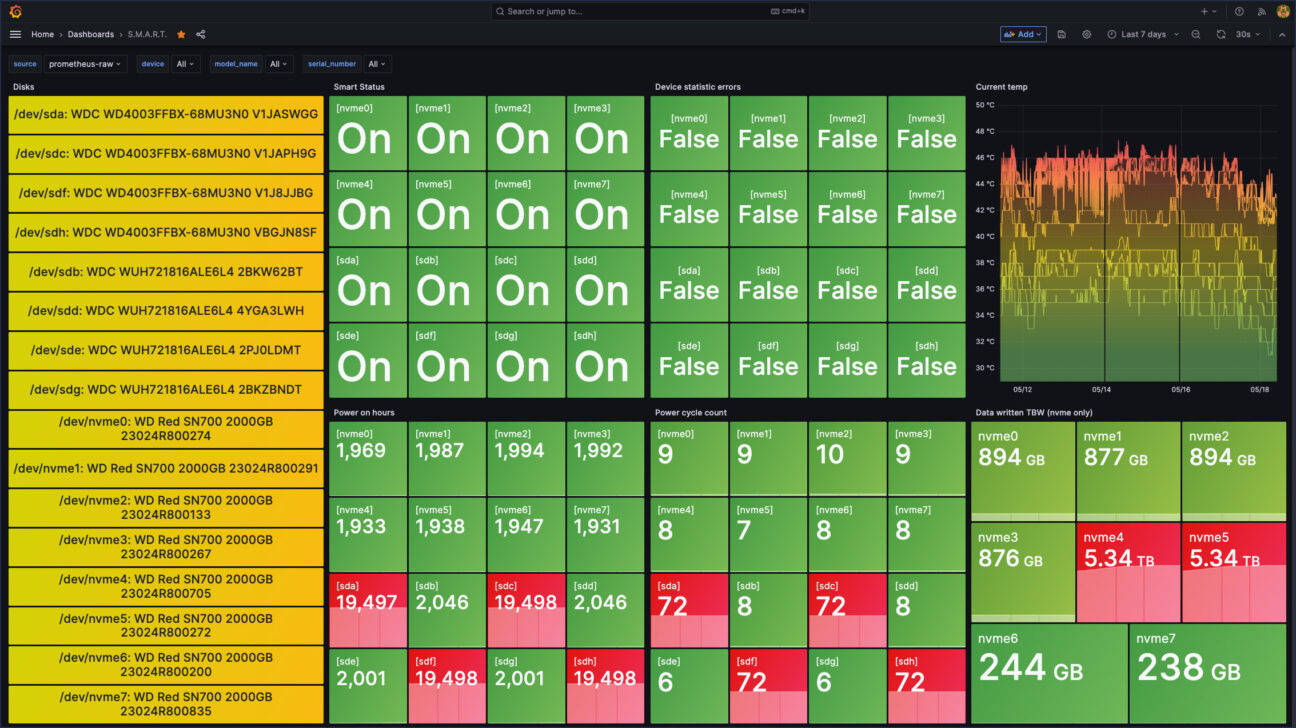Click Power on hours sda 19,497 tile
The height and width of the screenshot is (728, 1296).
point(368,610)
